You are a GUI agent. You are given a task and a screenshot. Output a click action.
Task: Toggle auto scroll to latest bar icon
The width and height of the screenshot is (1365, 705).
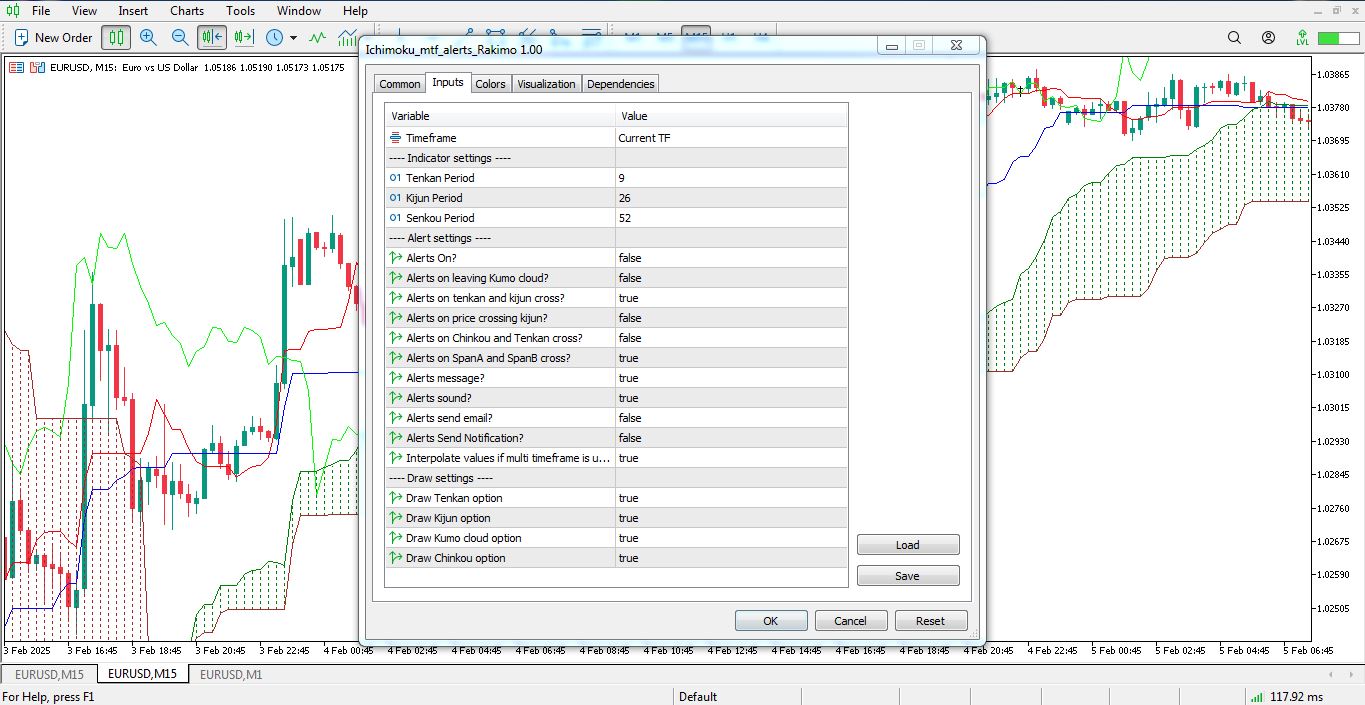point(212,38)
